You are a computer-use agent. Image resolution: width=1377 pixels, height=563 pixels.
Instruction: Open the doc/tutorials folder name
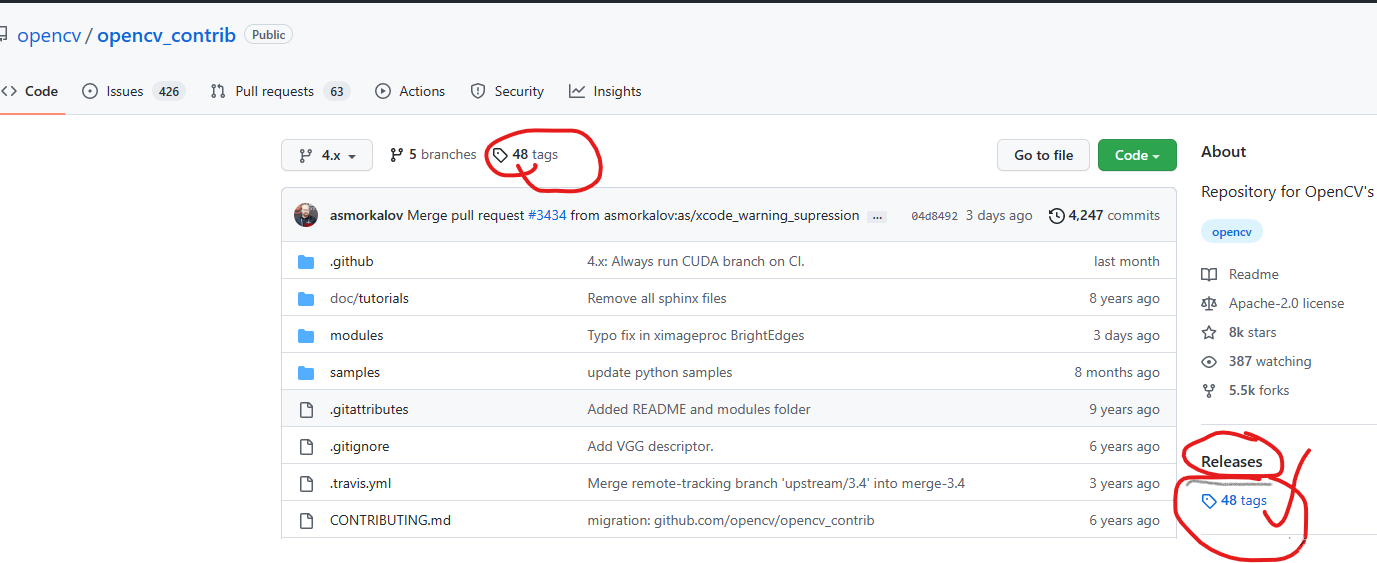369,299
